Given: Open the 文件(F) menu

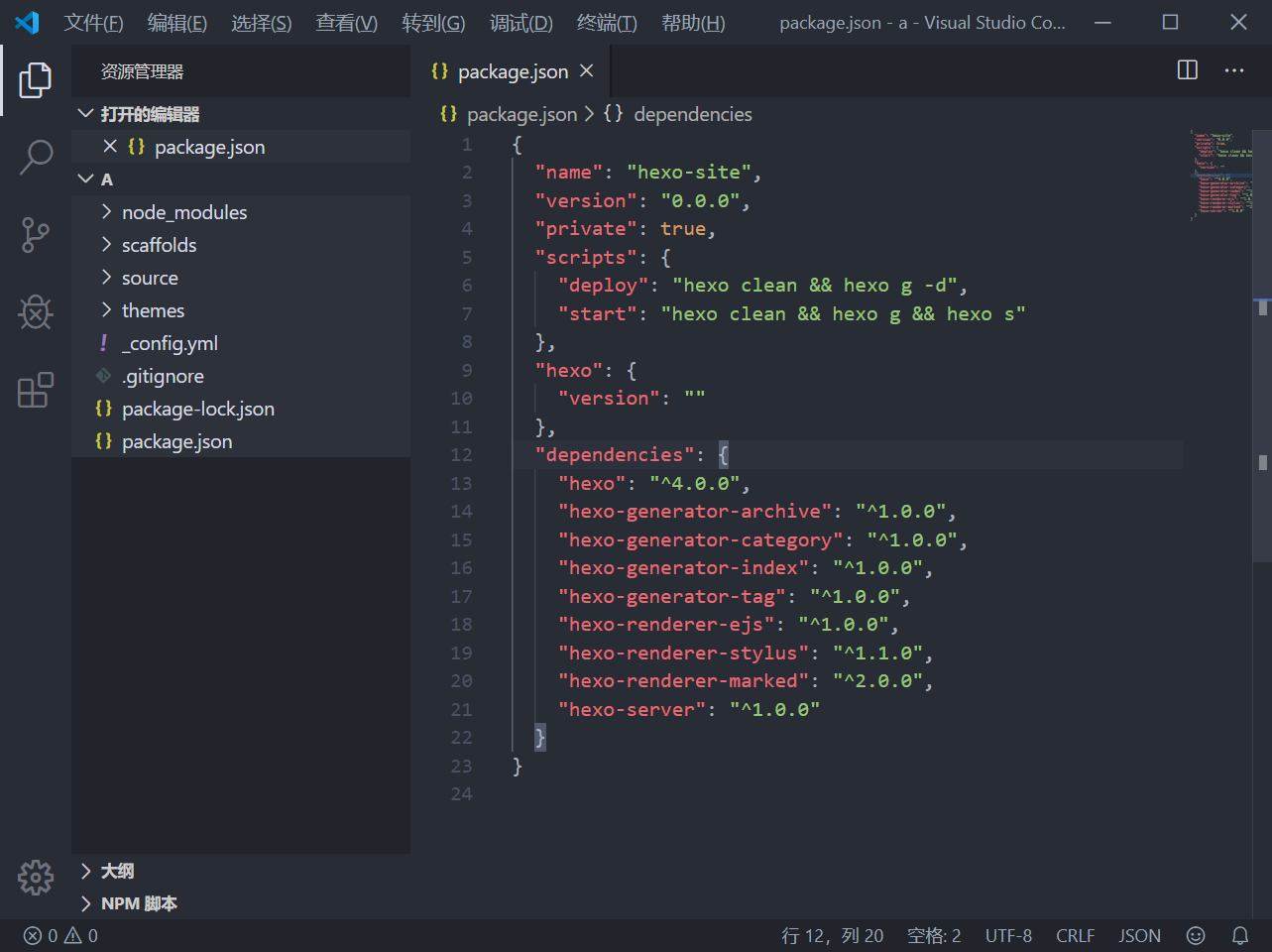Looking at the screenshot, I should 93,23.
